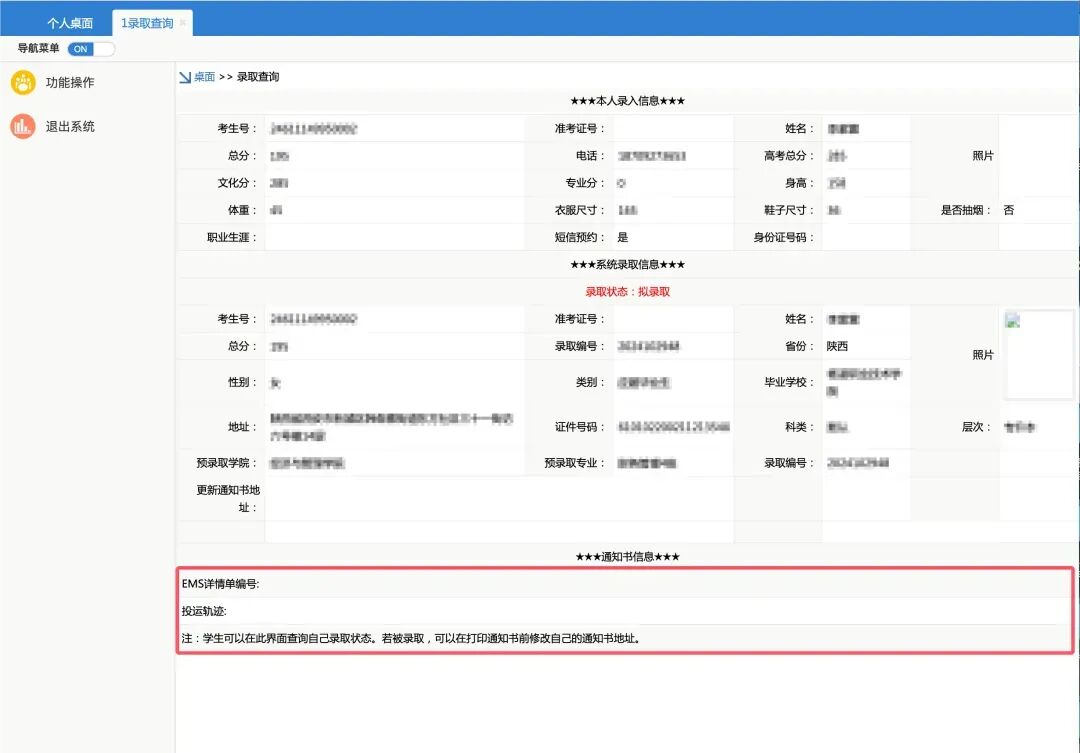This screenshot has width=1080, height=753.
Task: Go to 桌面 via breadcrumb link
Action: pyautogui.click(x=205, y=76)
